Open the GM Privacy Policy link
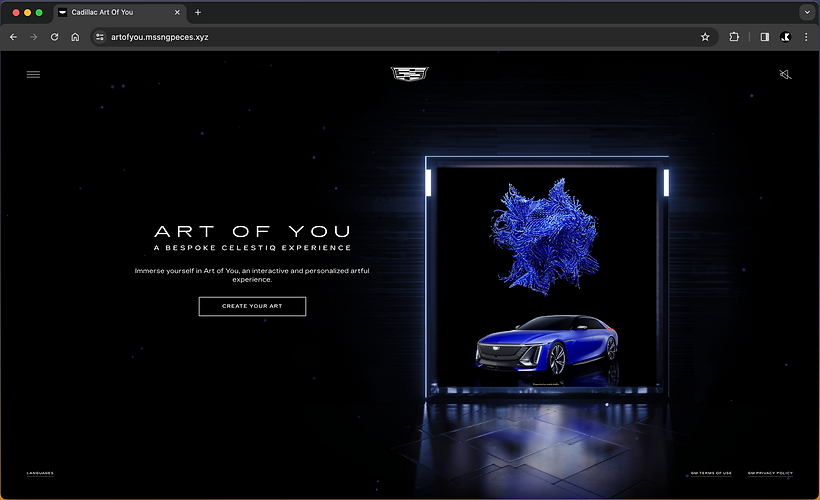 pos(770,473)
